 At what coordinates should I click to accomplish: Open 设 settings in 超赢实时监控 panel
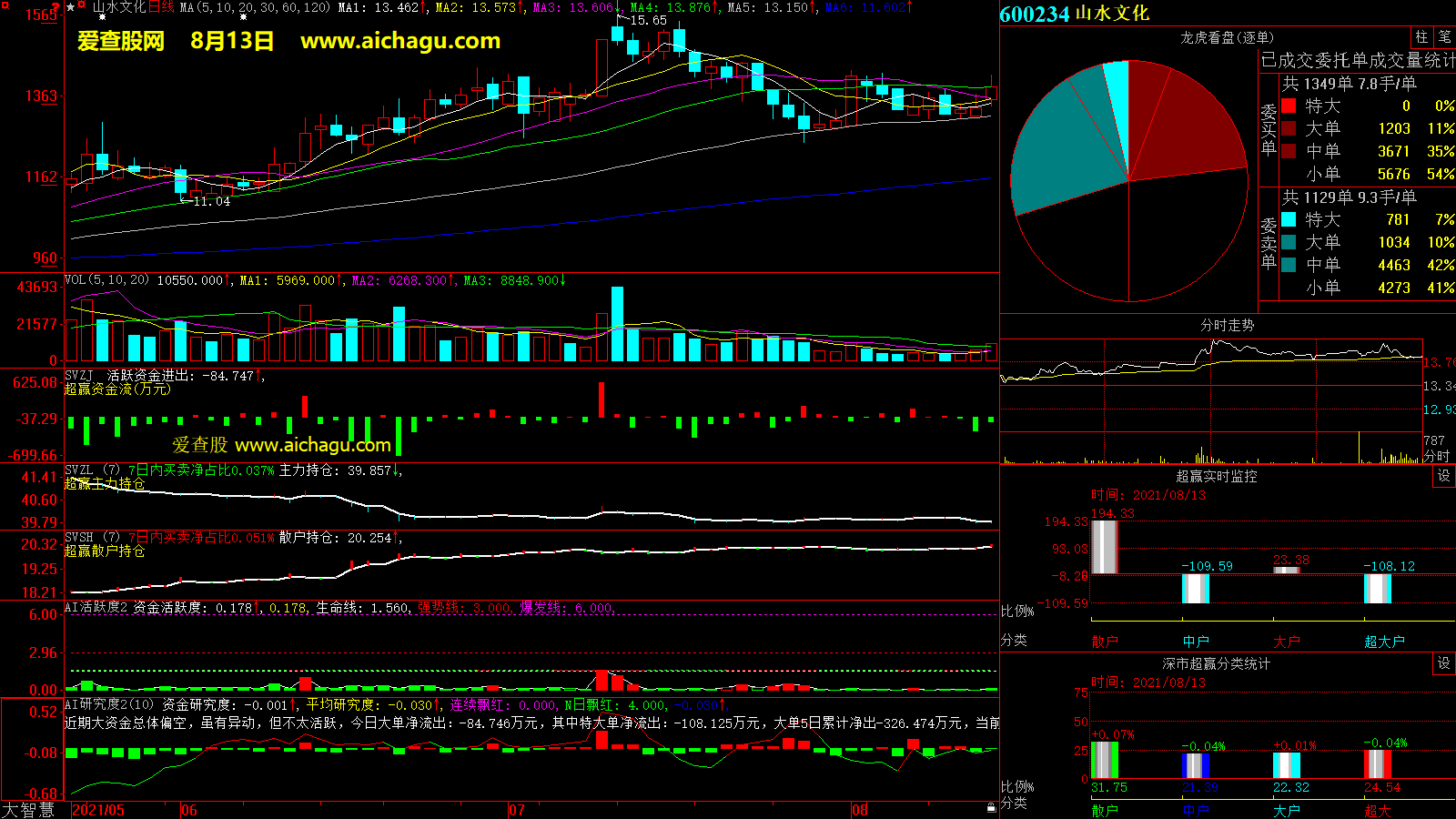coord(1444,476)
